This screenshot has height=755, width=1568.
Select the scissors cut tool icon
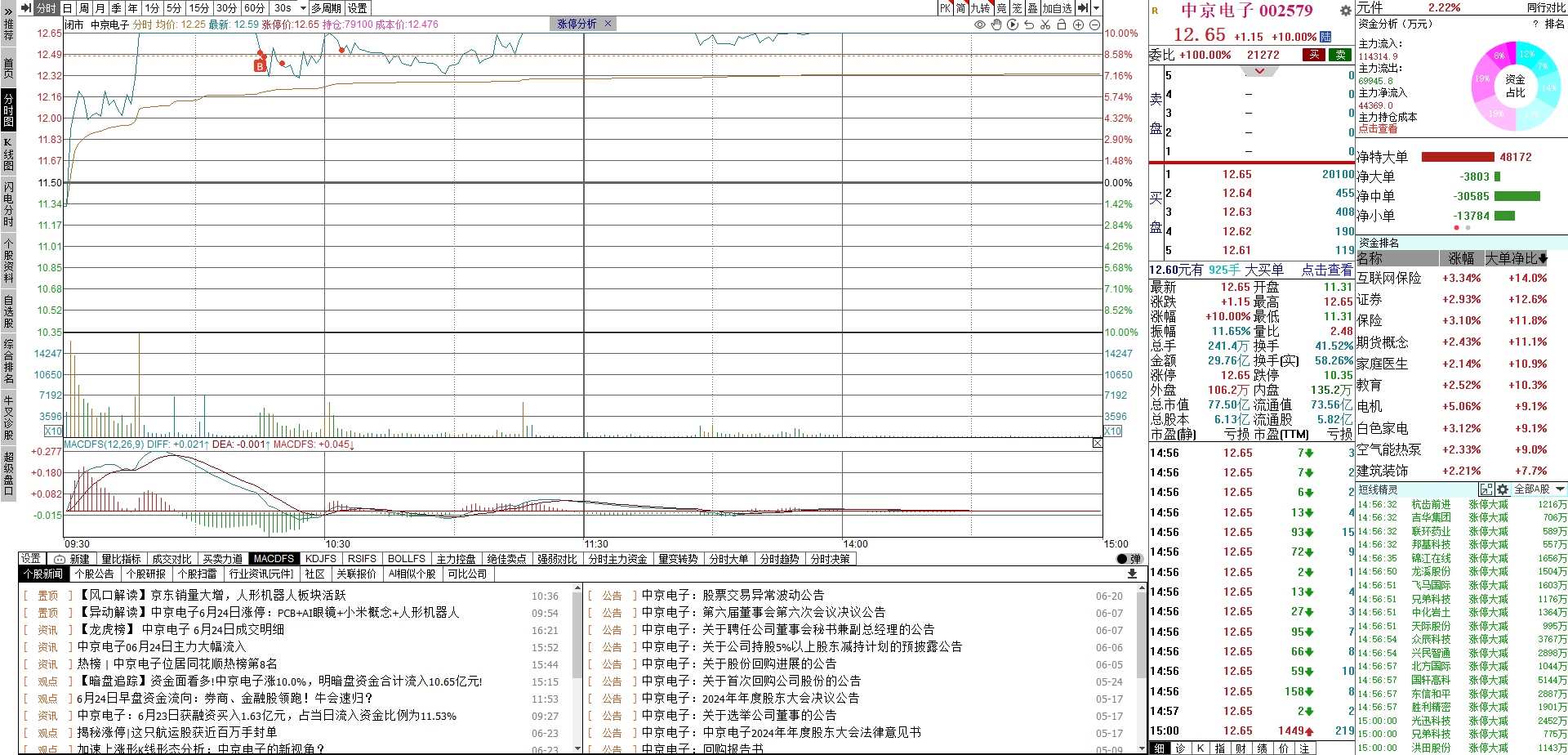coord(1045,25)
